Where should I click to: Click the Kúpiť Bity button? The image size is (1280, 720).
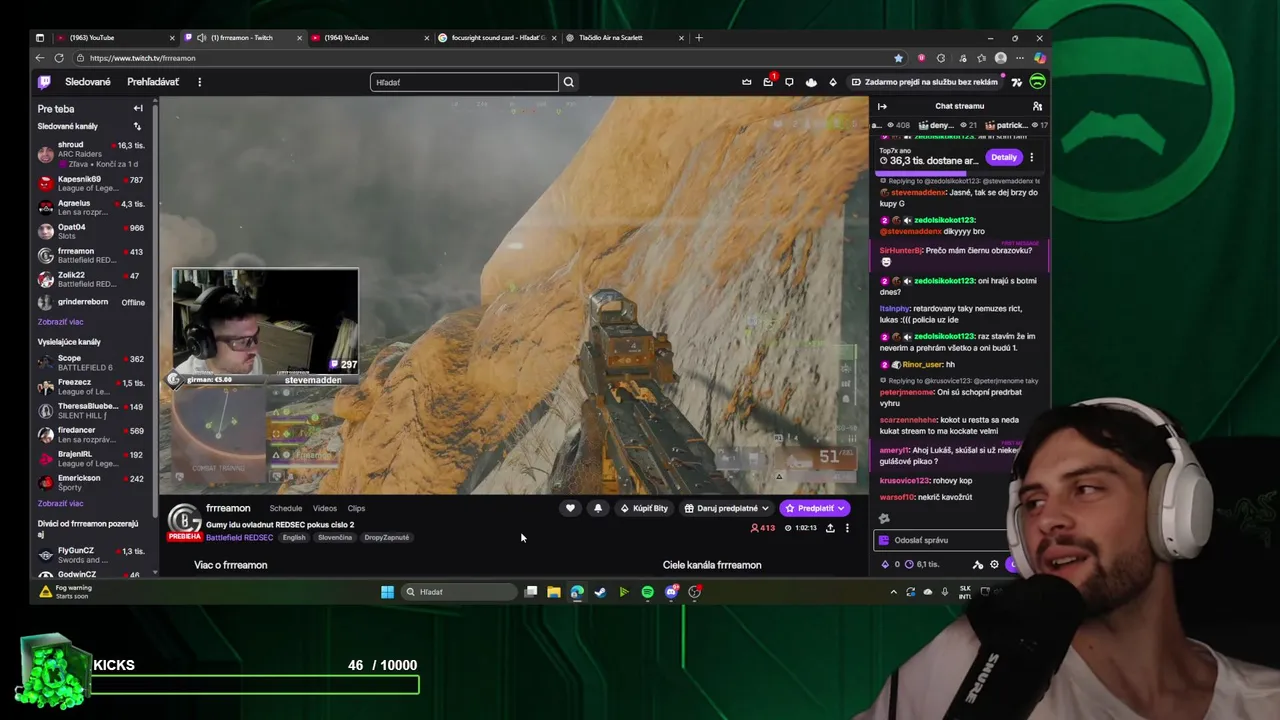644,508
